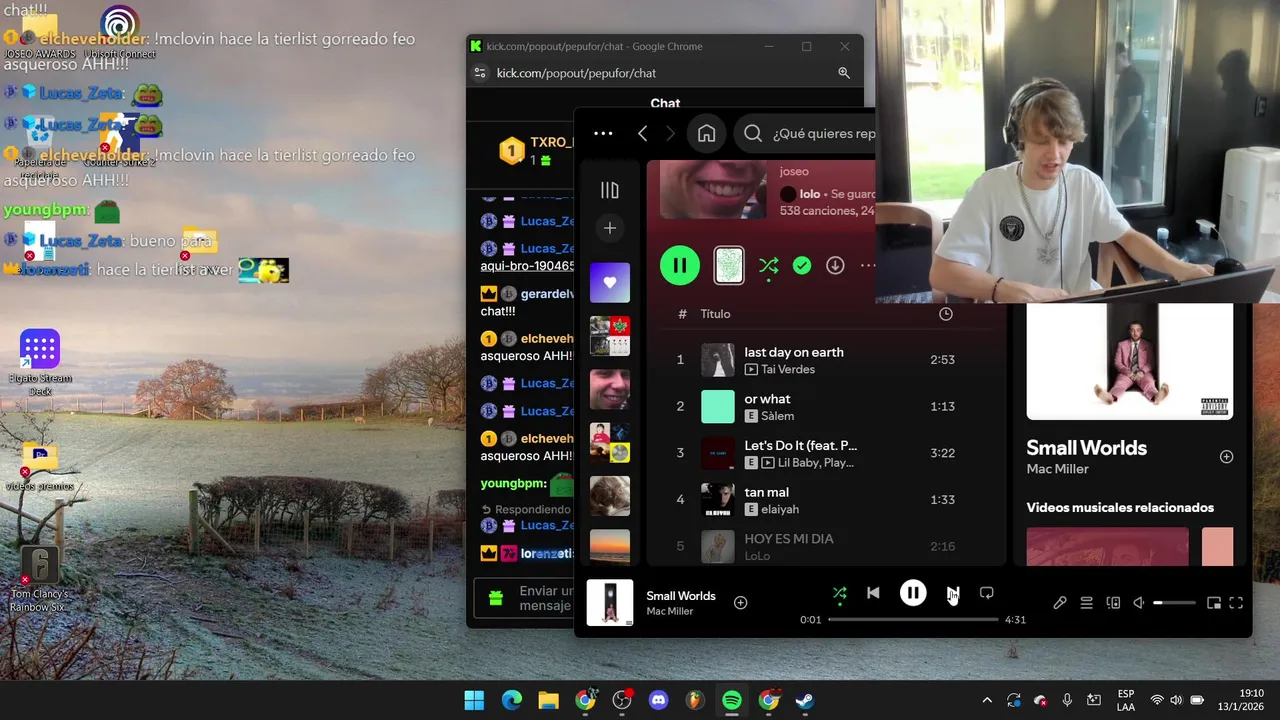This screenshot has width=1280, height=720.
Task: View site information in Kick window
Action: (480, 73)
